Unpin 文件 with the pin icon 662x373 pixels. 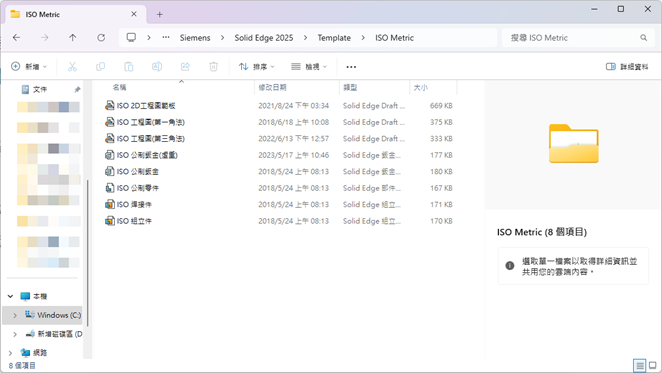click(77, 90)
